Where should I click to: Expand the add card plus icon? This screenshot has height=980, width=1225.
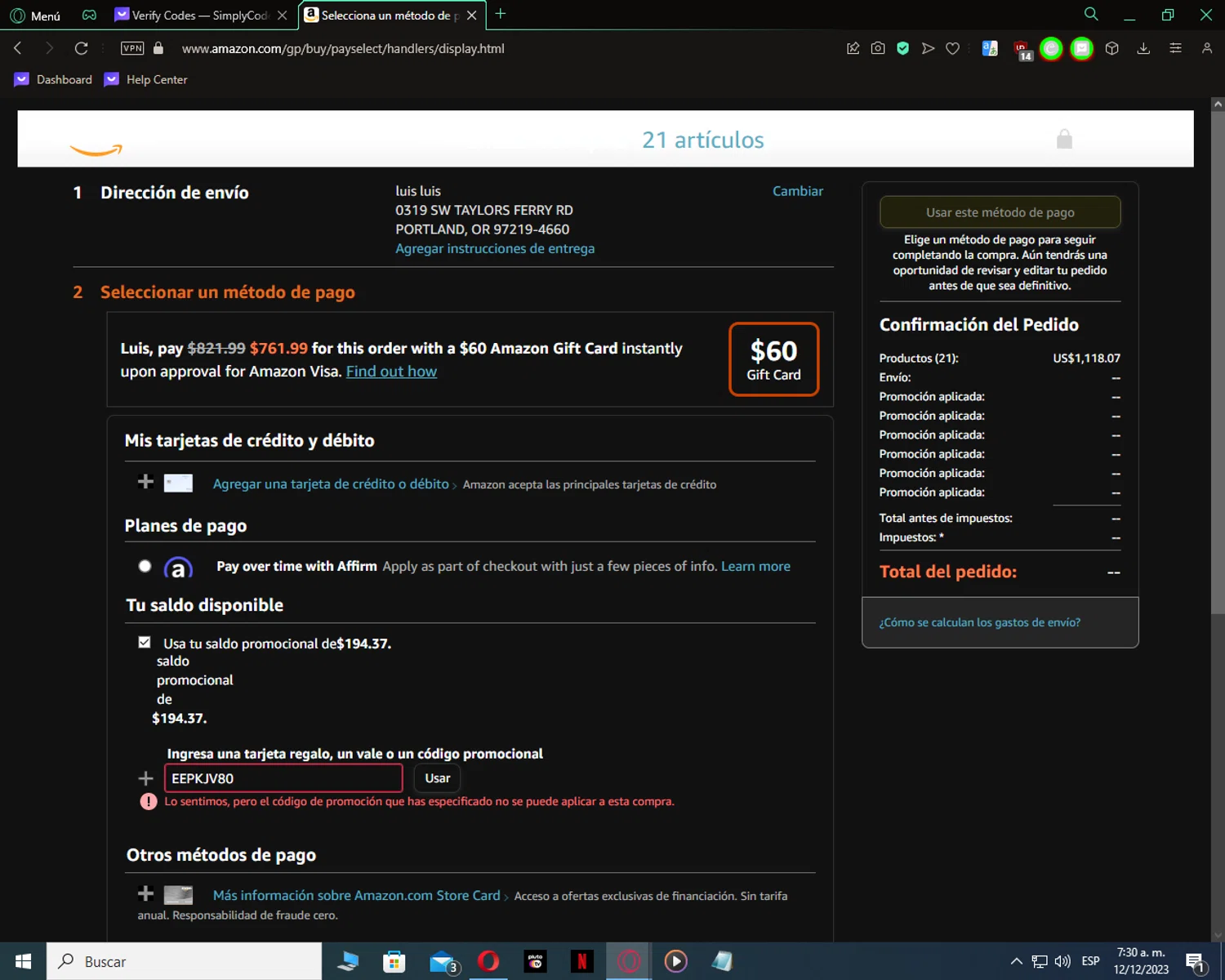[x=145, y=482]
